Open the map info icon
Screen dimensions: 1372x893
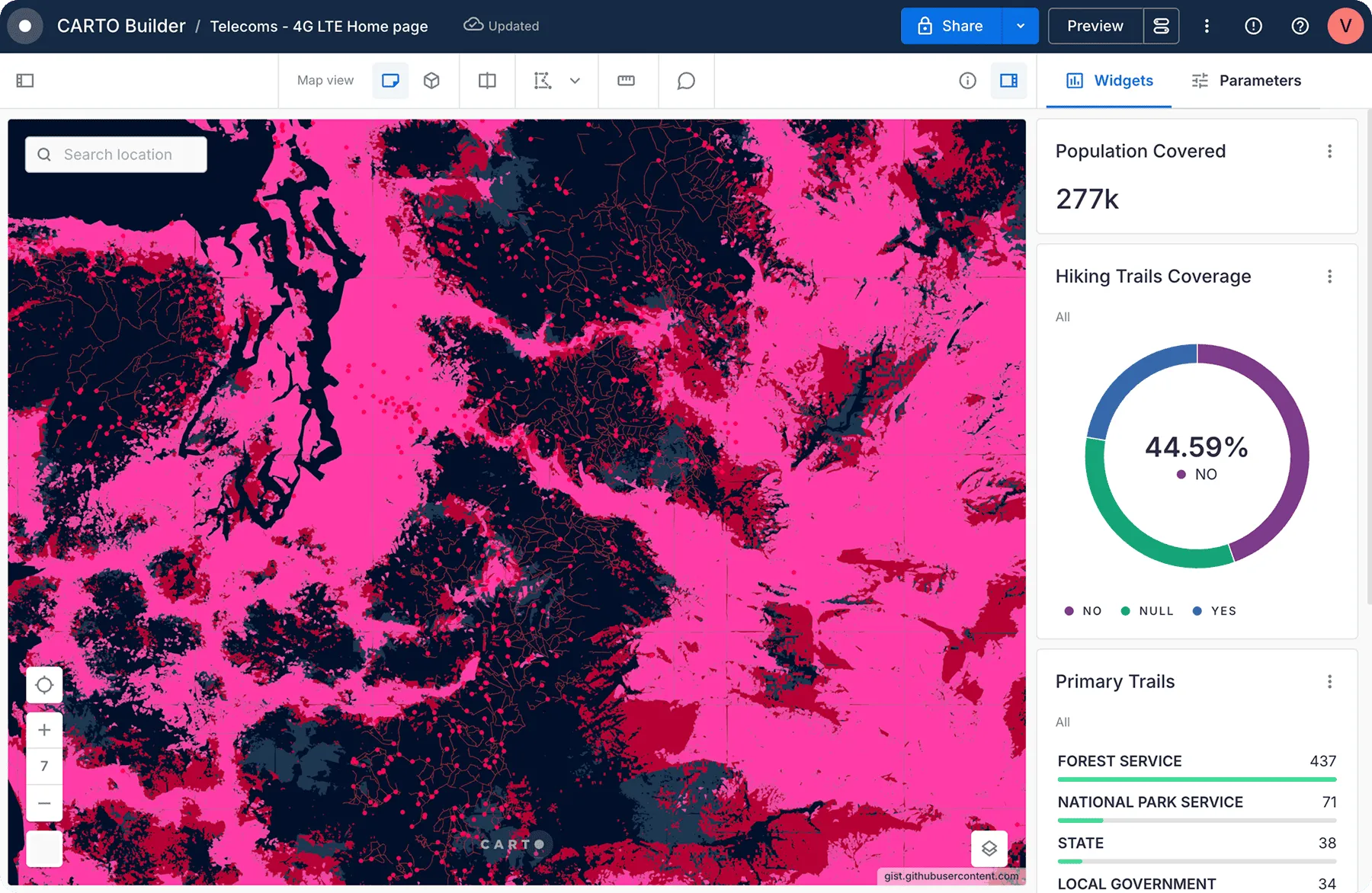coord(967,80)
